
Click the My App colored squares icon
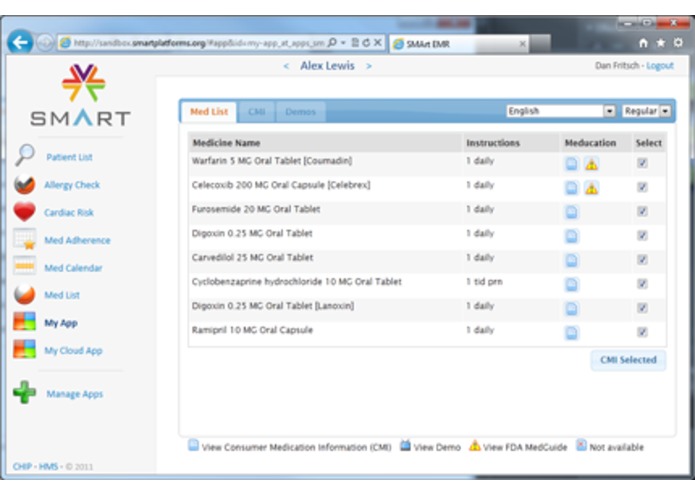pos(24,322)
